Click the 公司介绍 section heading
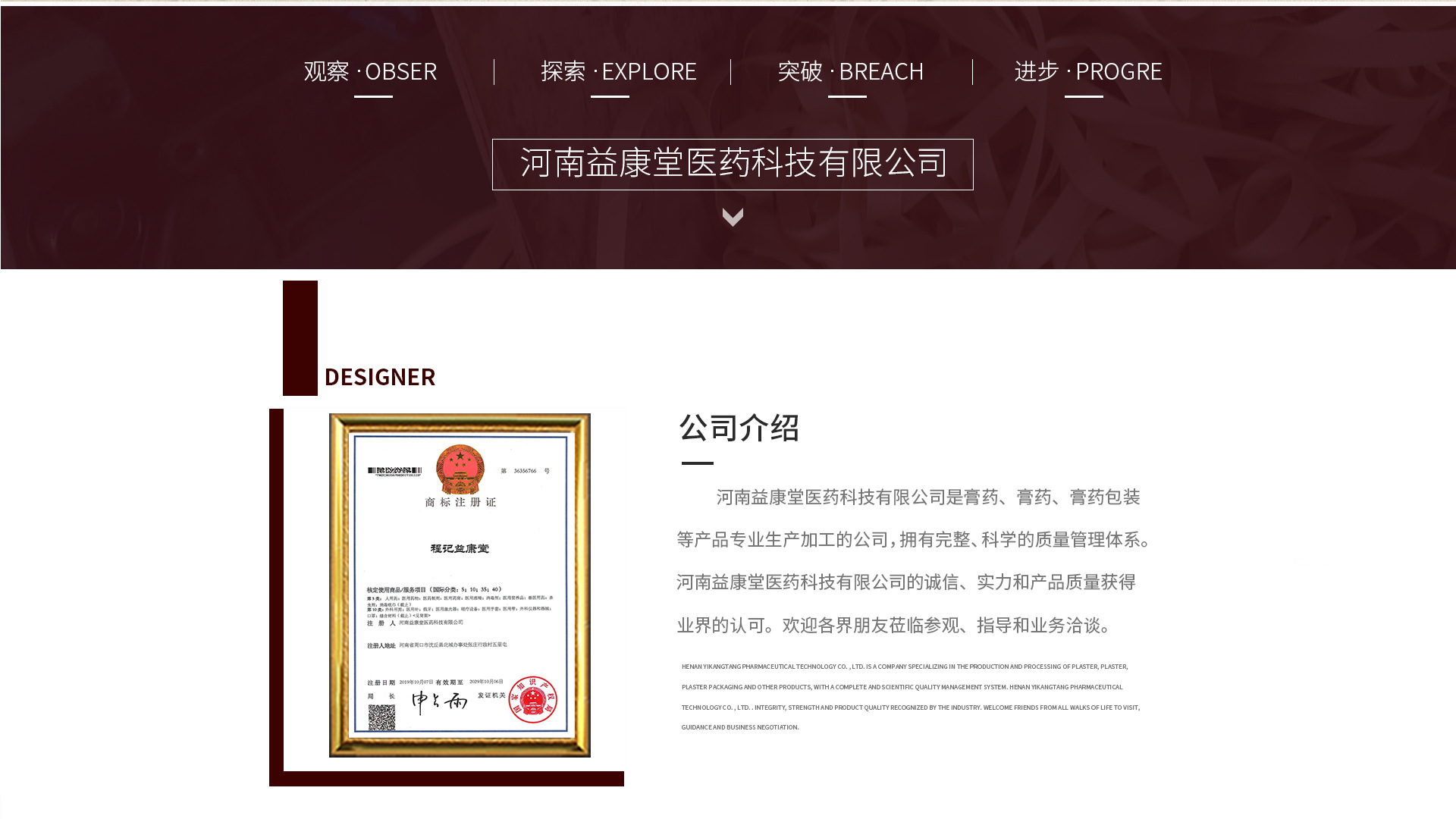Screen dimensions: 1456x819 739,428
